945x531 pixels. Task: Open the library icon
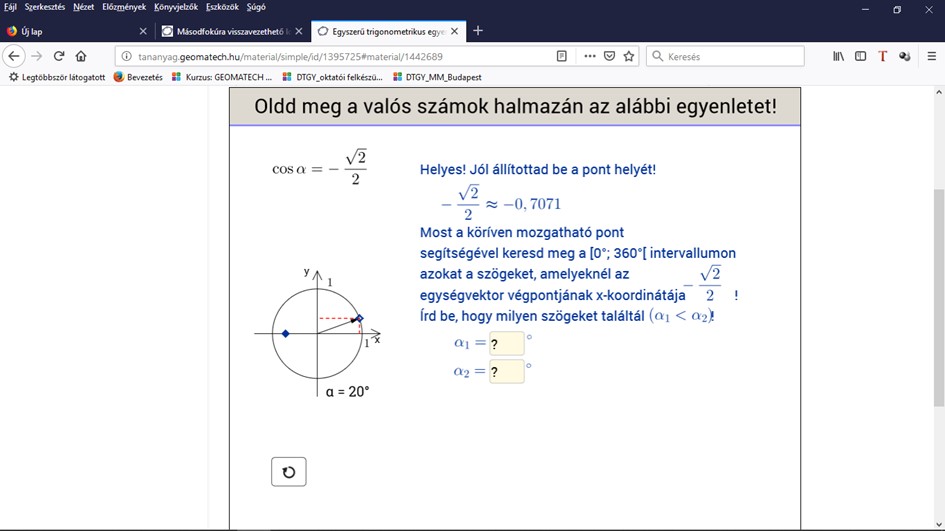838,56
